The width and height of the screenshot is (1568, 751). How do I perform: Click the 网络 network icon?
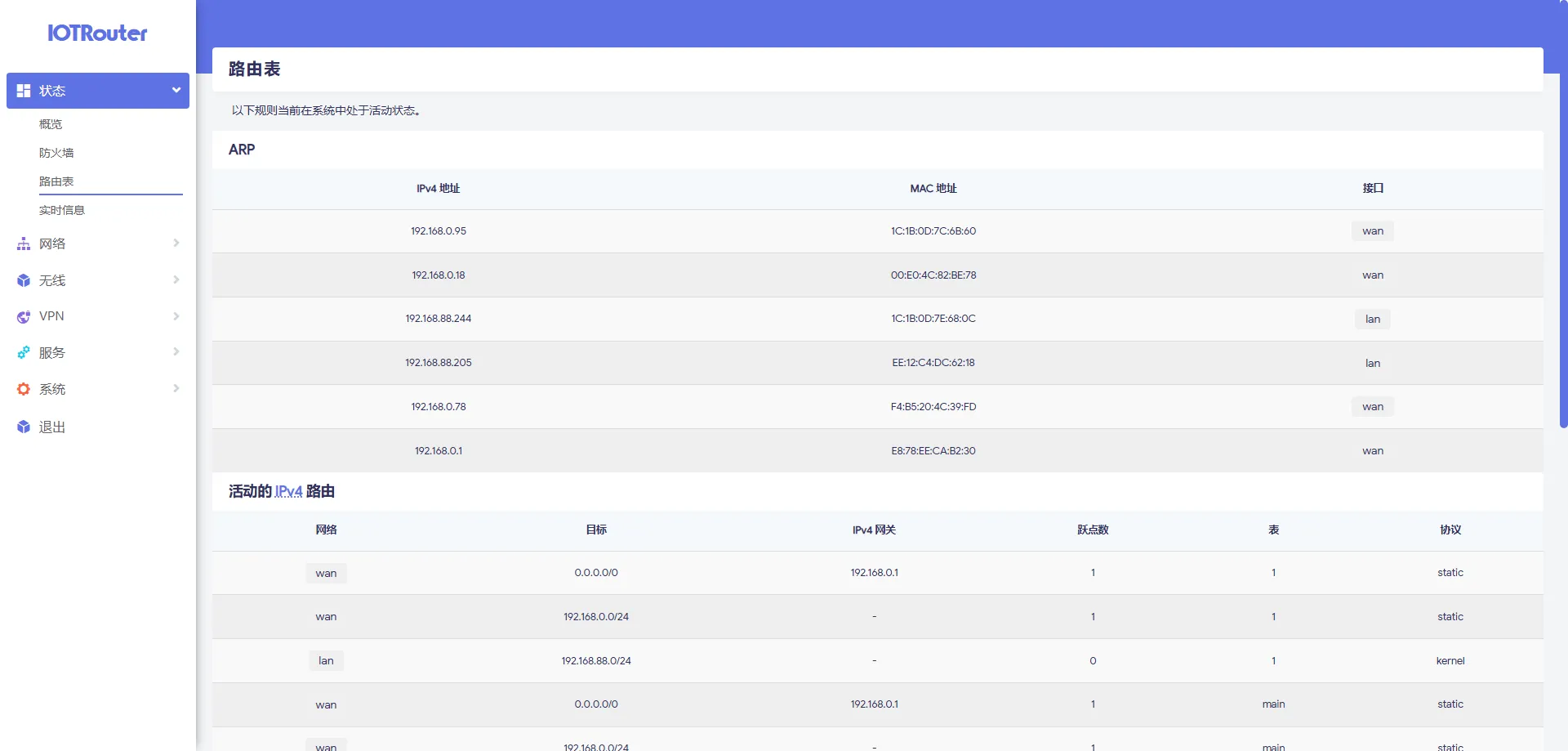click(x=24, y=244)
